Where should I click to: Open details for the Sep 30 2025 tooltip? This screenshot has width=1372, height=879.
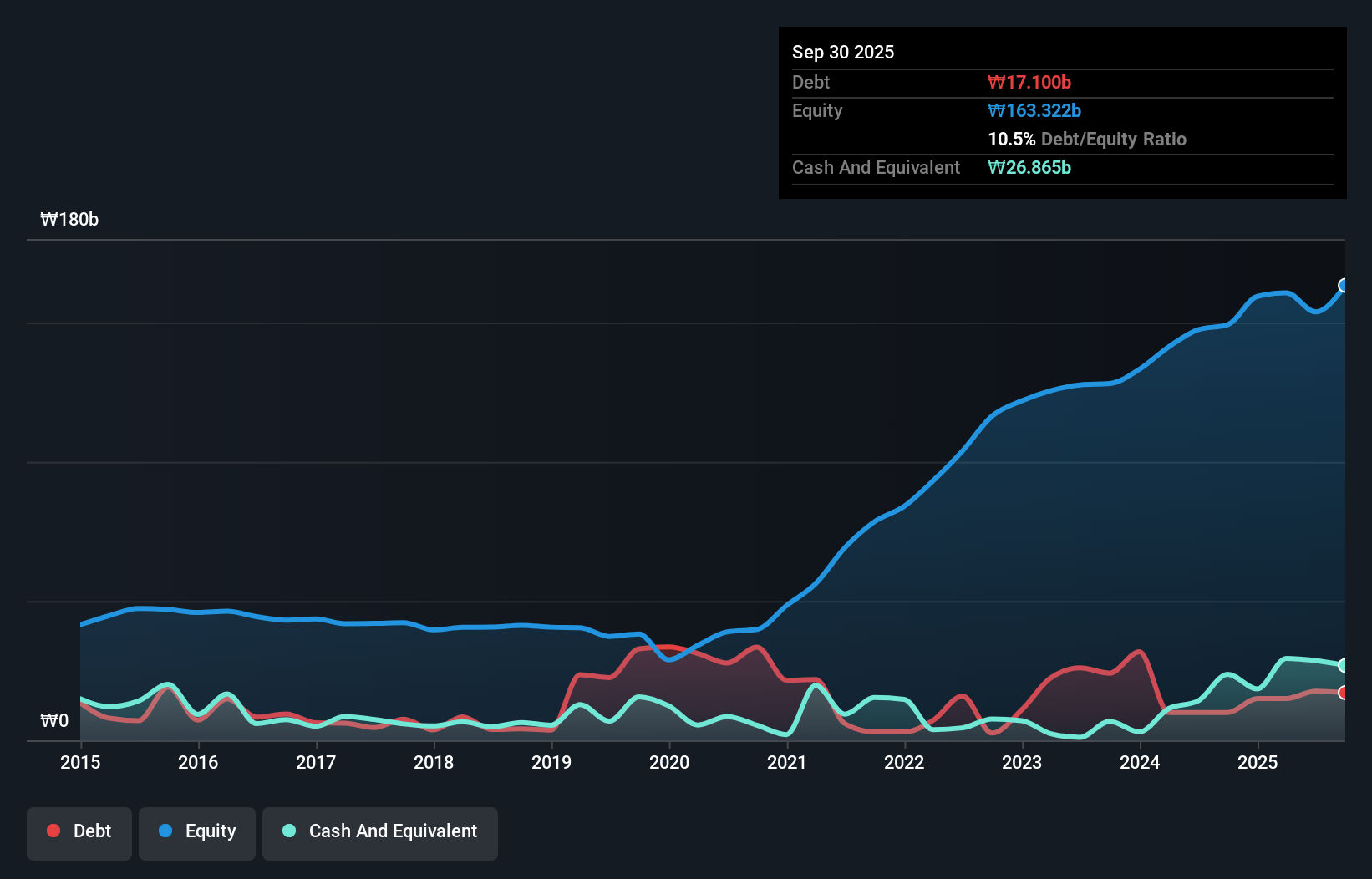click(843, 52)
